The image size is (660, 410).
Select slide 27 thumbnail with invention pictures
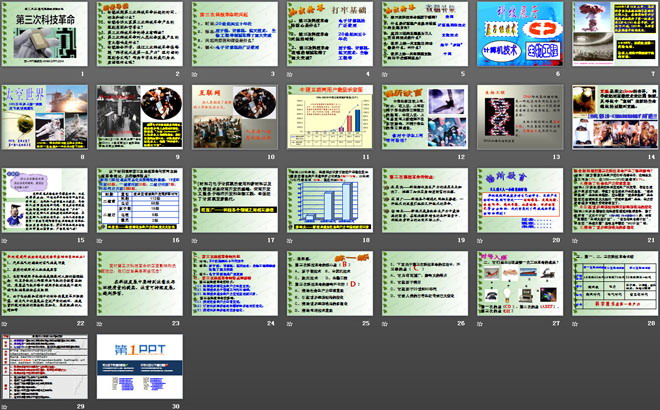[x=520, y=283]
